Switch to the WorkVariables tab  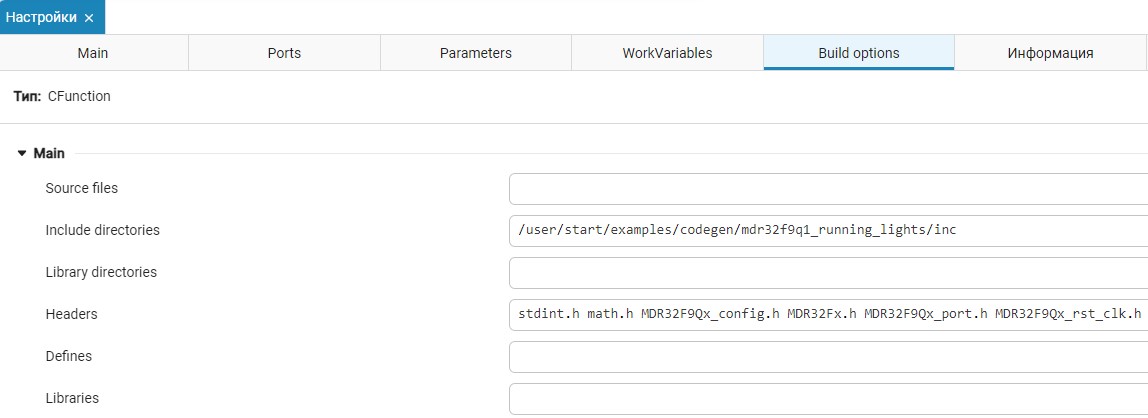(x=667, y=53)
